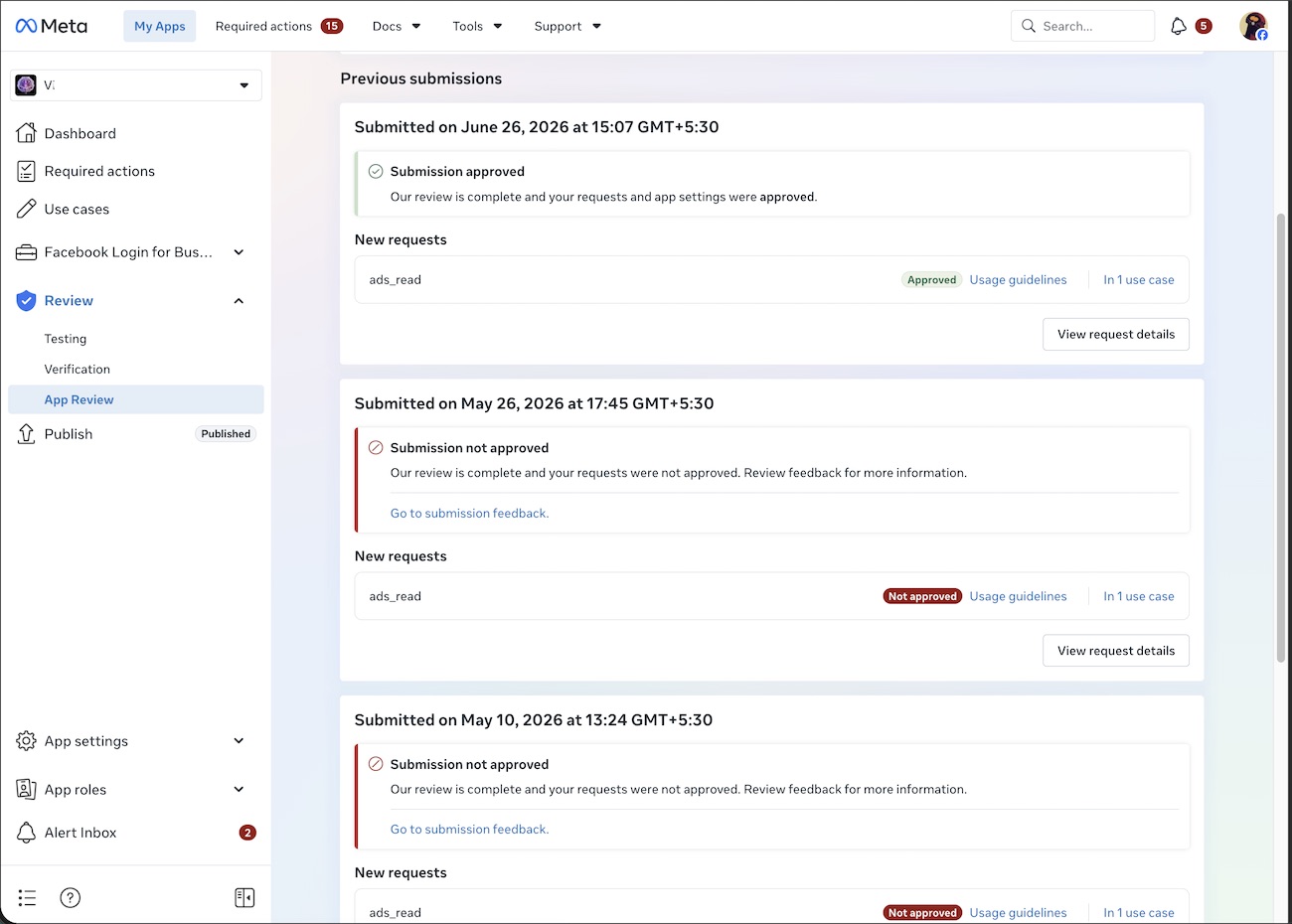Go to Verification under Review
Image resolution: width=1292 pixels, height=924 pixels.
(x=78, y=369)
